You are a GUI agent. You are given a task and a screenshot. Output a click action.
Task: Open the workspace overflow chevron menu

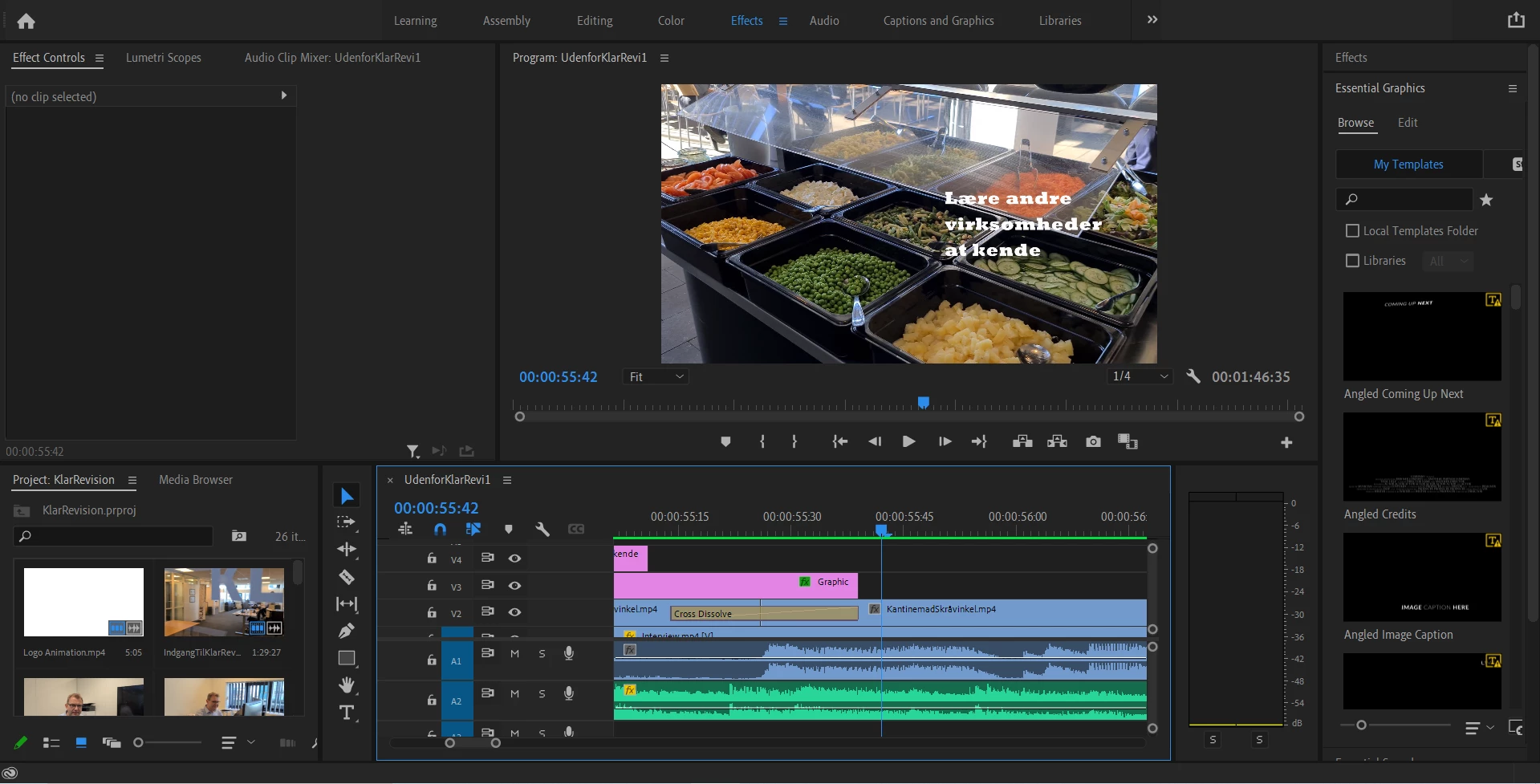click(1152, 19)
